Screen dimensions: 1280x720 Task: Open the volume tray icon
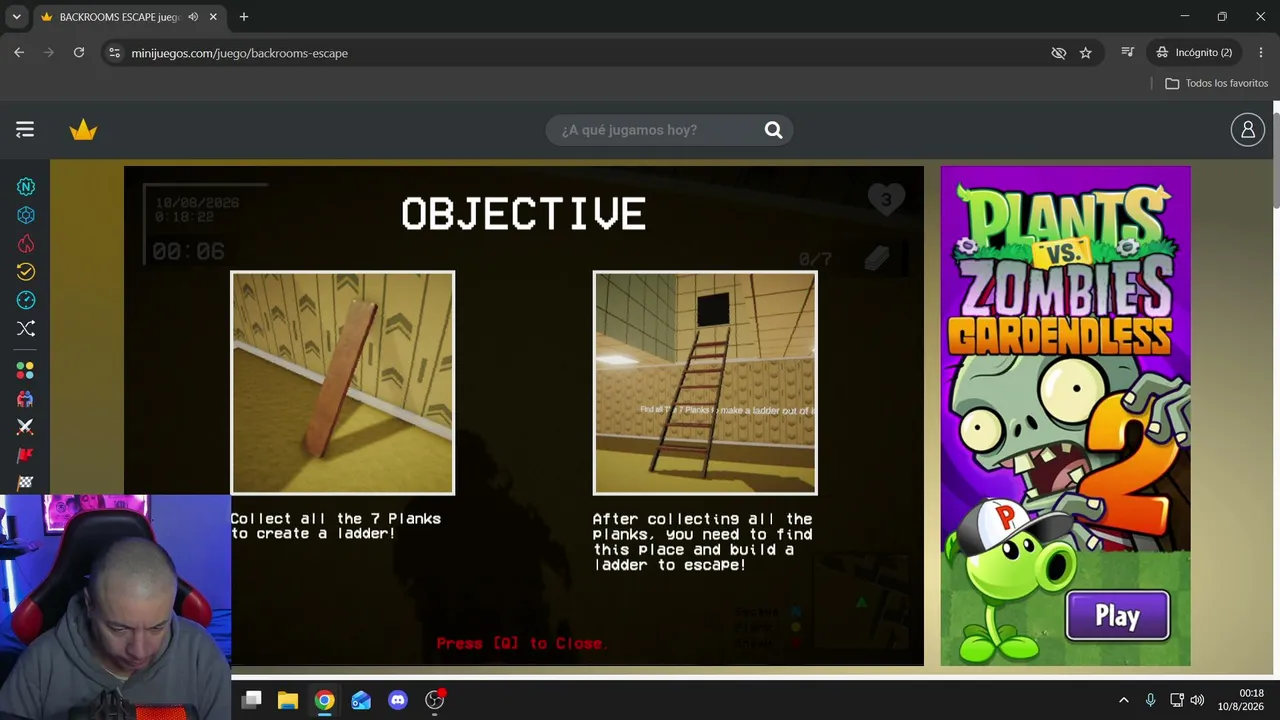(1197, 700)
